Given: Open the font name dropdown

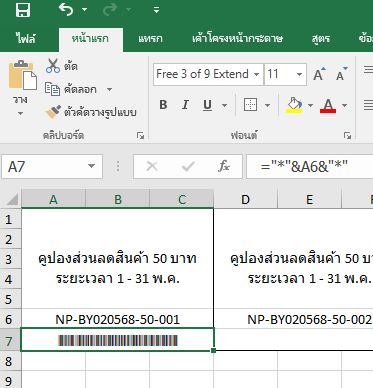Looking at the screenshot, I should click(256, 74).
